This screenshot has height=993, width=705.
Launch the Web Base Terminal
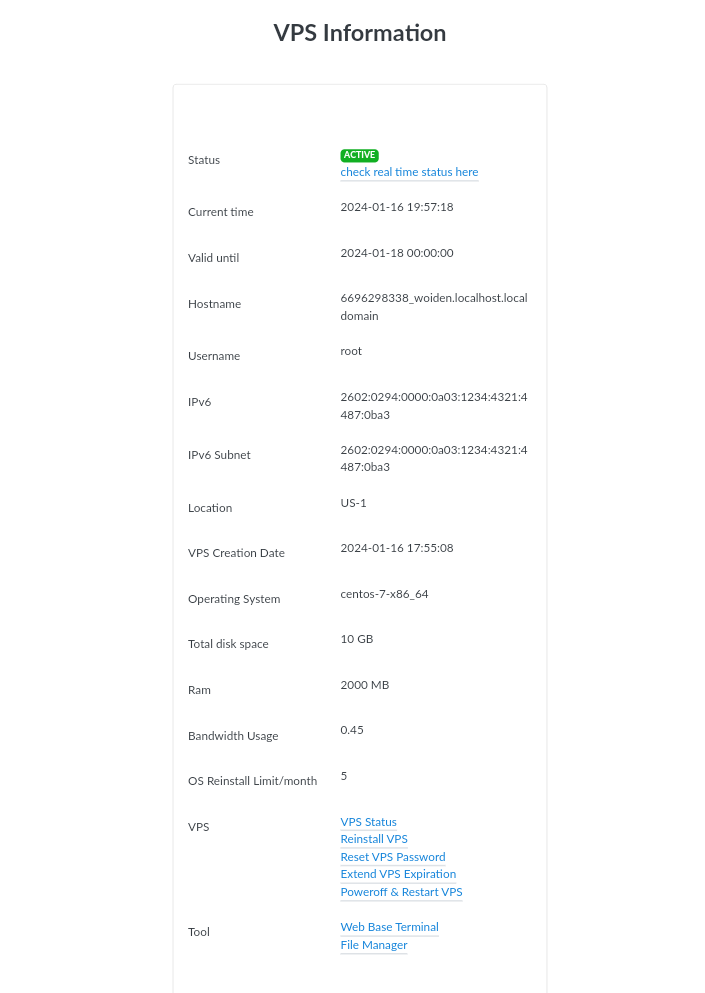point(389,927)
